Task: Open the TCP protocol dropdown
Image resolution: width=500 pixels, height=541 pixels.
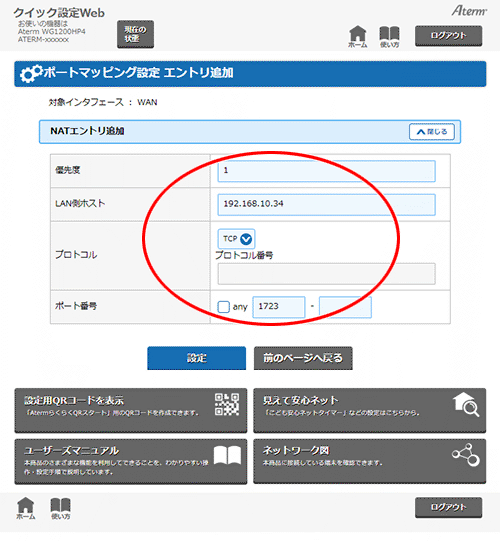Action: pos(236,238)
